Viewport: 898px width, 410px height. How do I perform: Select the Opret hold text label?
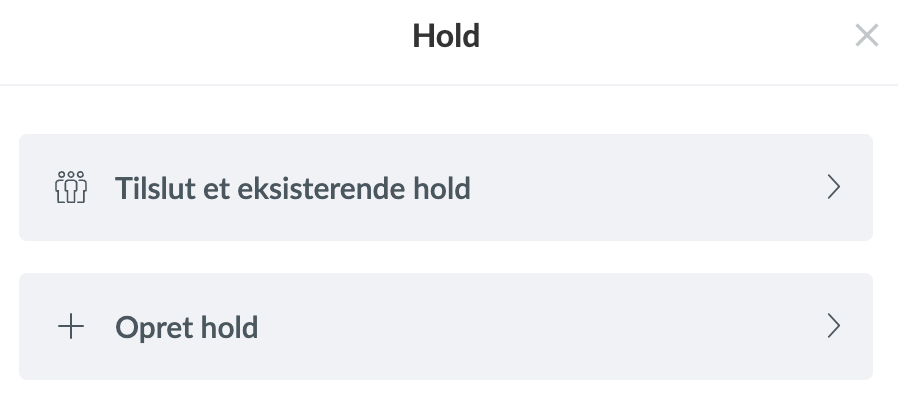click(187, 328)
